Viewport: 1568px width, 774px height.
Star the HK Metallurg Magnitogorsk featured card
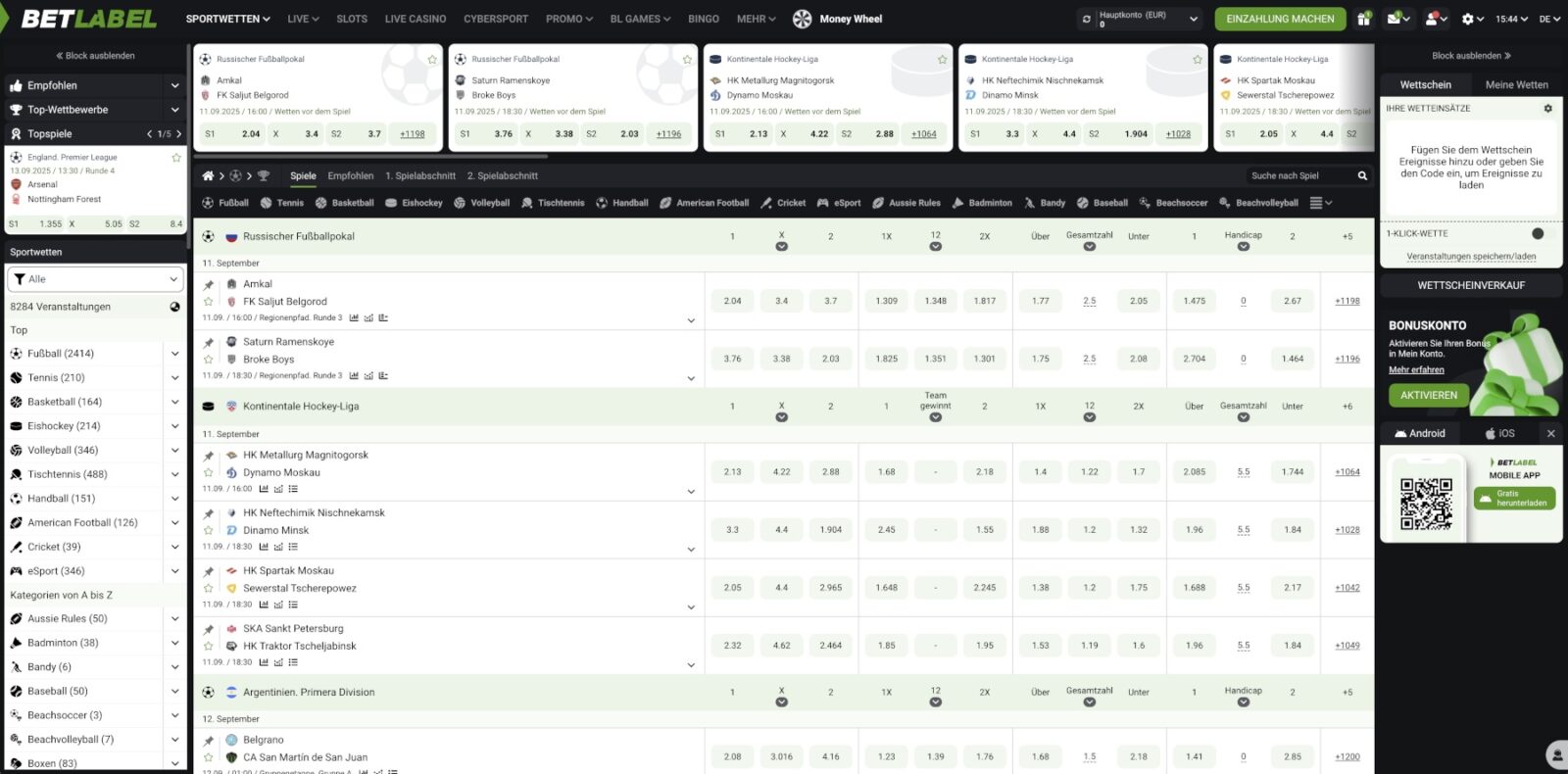pyautogui.click(x=942, y=60)
